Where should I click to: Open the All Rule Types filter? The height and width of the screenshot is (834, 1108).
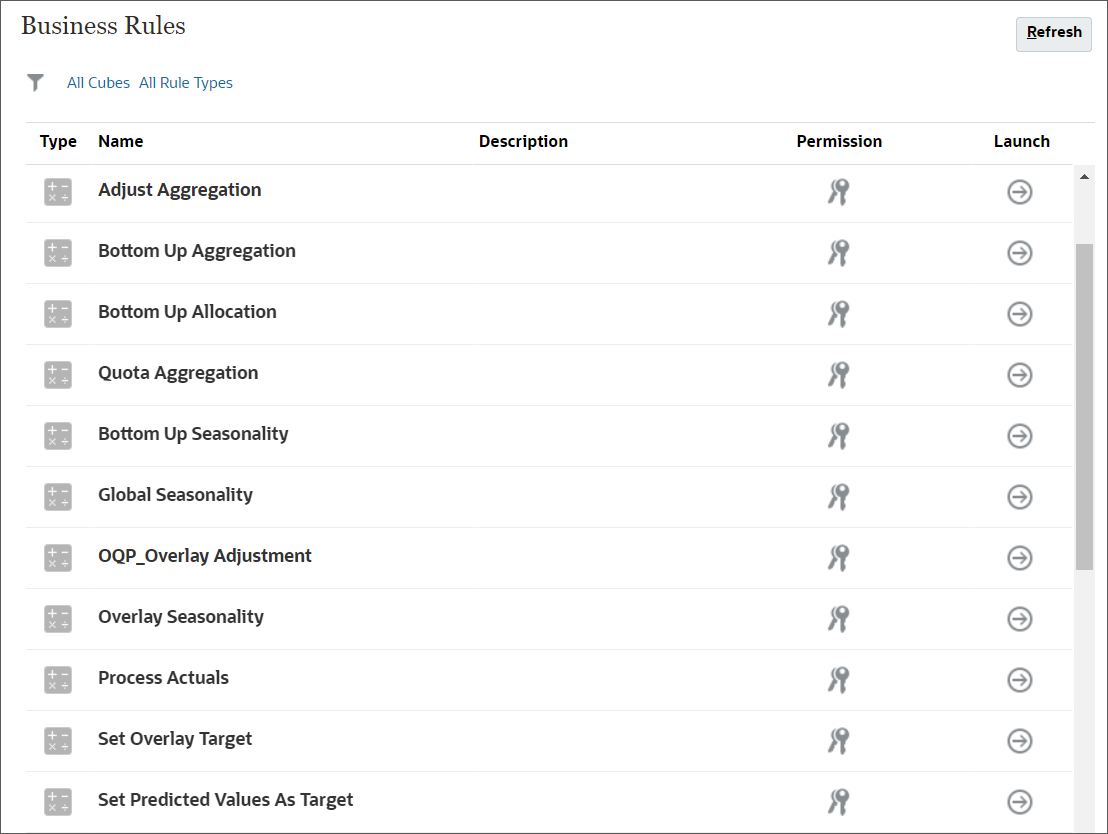coord(186,82)
